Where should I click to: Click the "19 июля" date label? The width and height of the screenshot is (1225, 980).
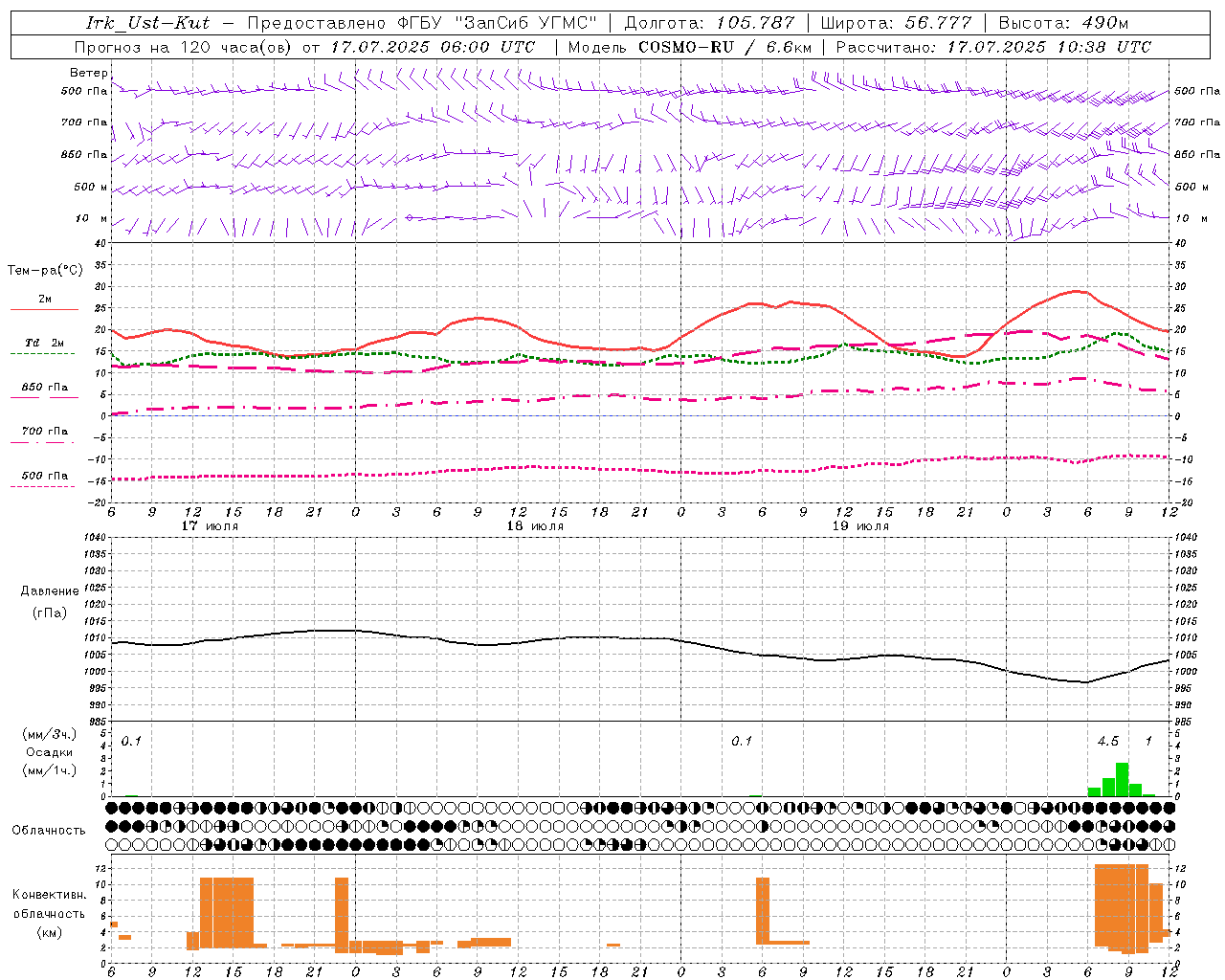[x=860, y=526]
